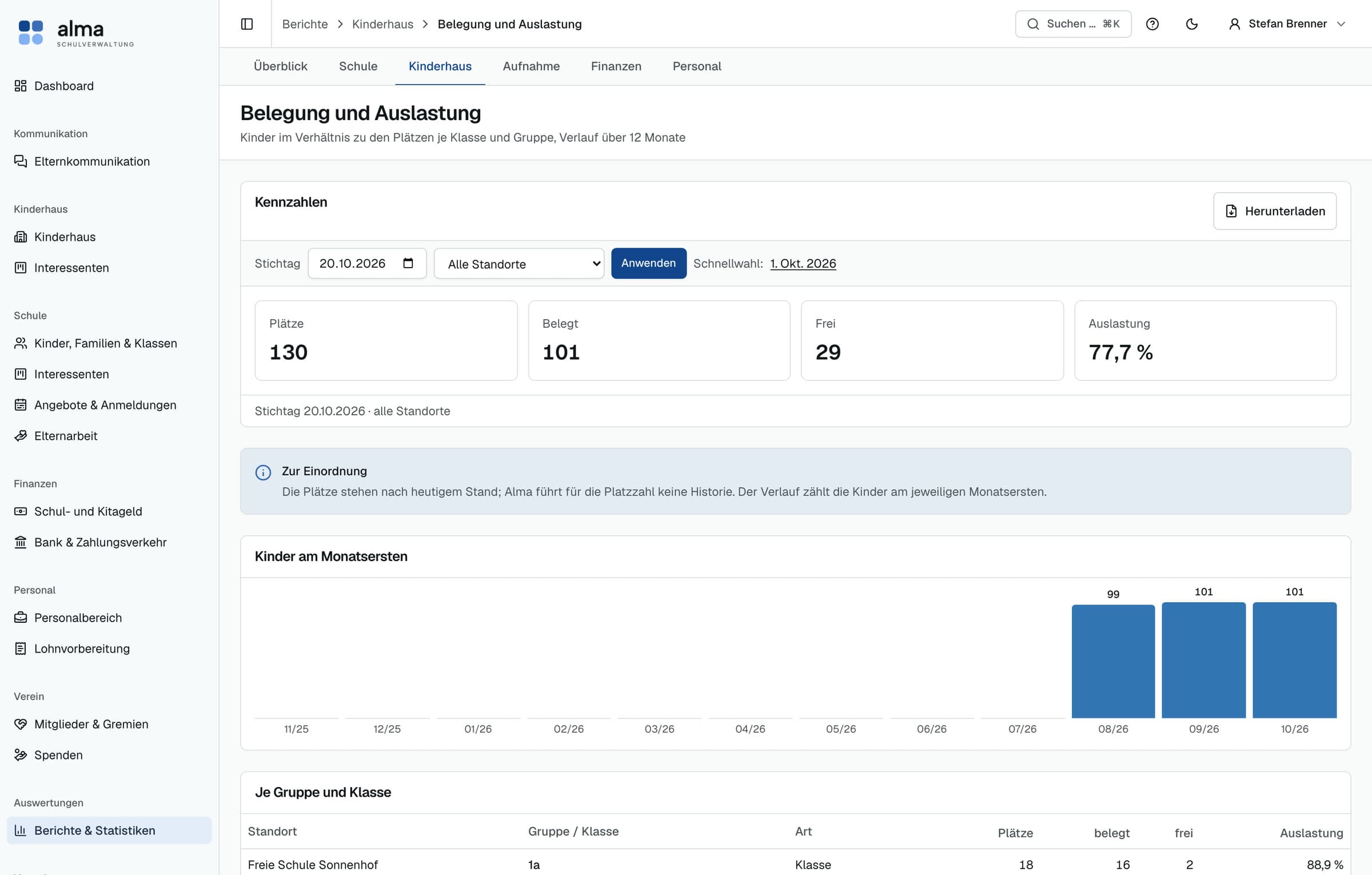Navigate to Kinderhaus breadcrumb
Screen dimensions: 1372x875
pyautogui.click(x=382, y=24)
